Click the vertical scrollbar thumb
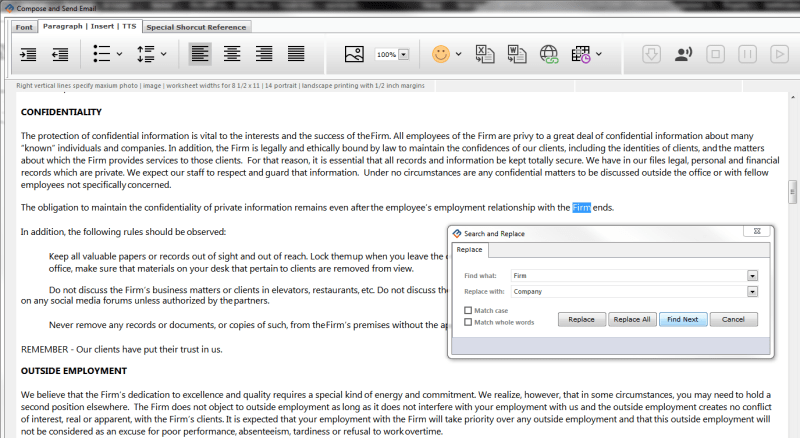This screenshot has height=438, width=800. tap(792, 192)
